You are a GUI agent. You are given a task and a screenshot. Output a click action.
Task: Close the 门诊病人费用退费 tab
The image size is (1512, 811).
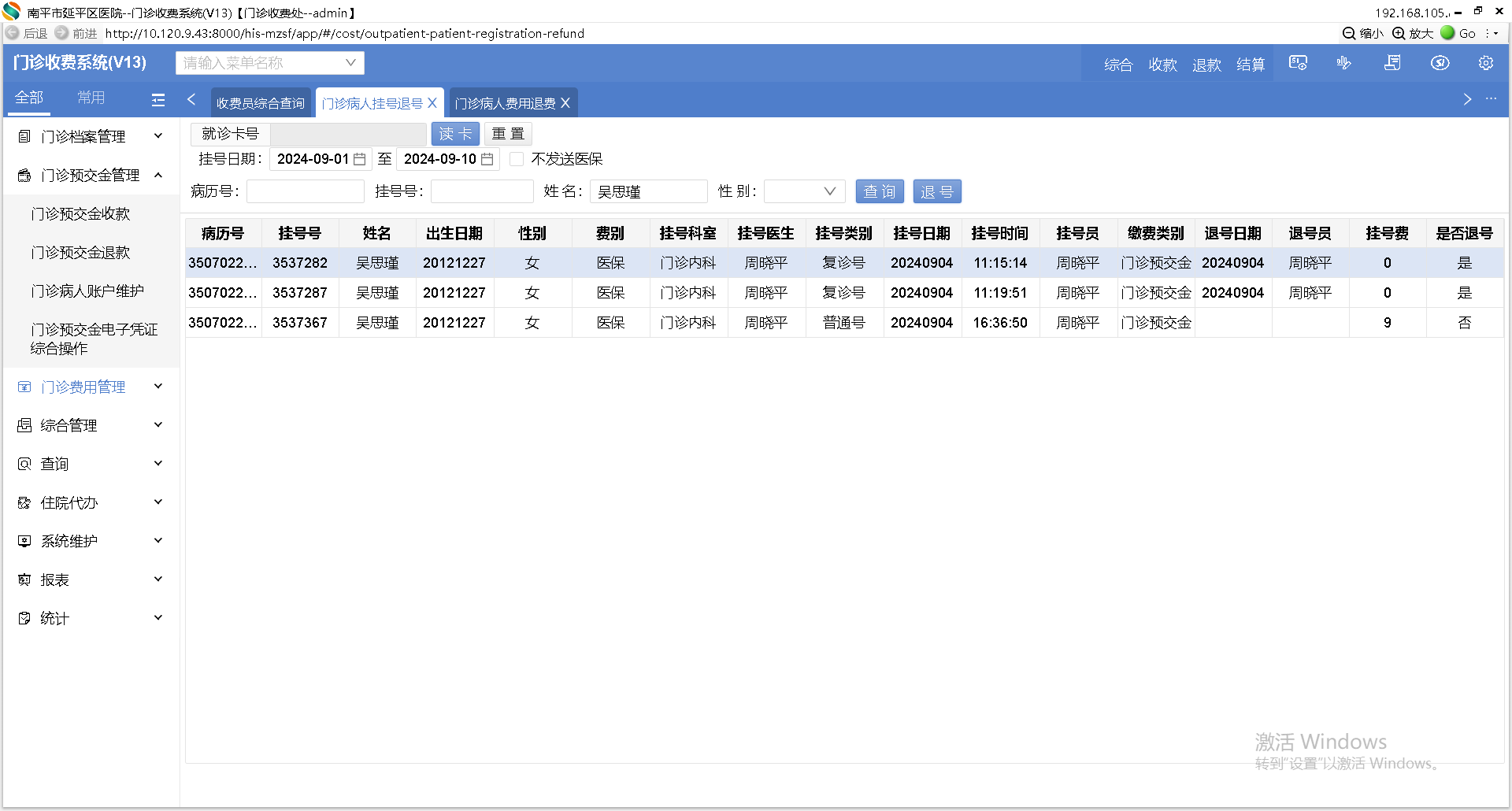tap(565, 103)
